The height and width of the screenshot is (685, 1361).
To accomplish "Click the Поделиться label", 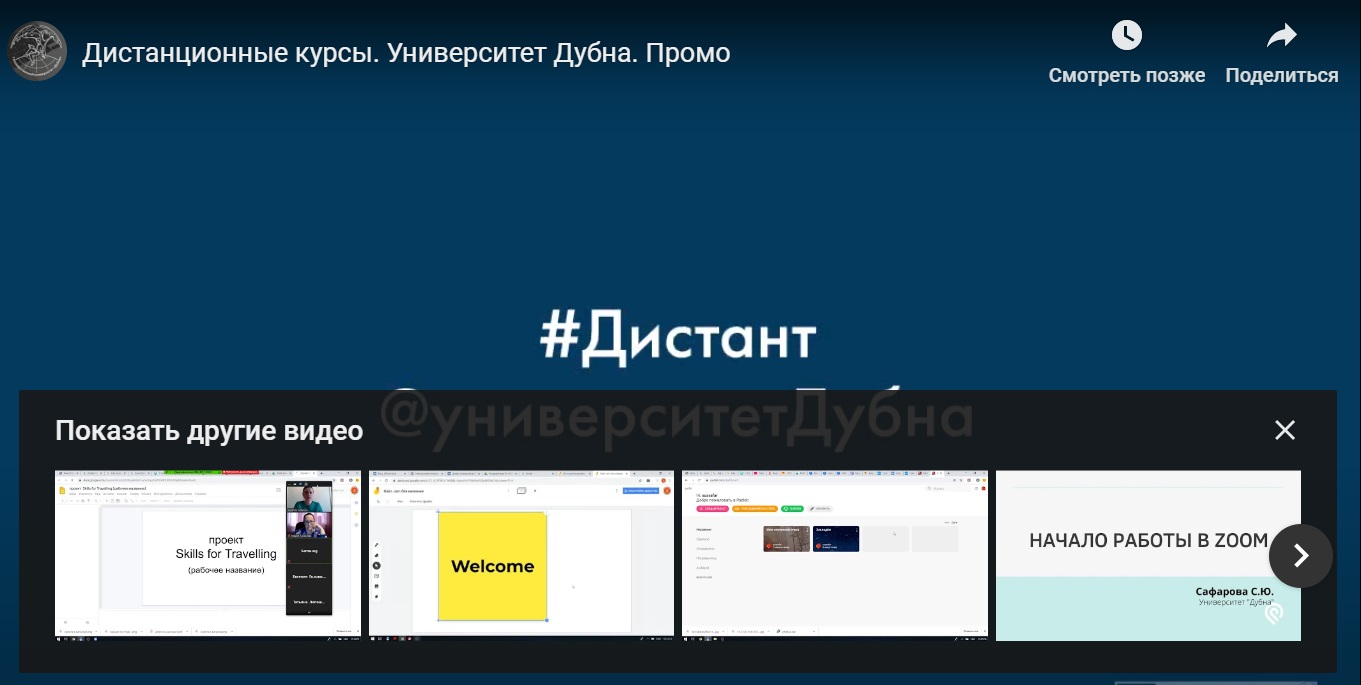I will (1282, 75).
